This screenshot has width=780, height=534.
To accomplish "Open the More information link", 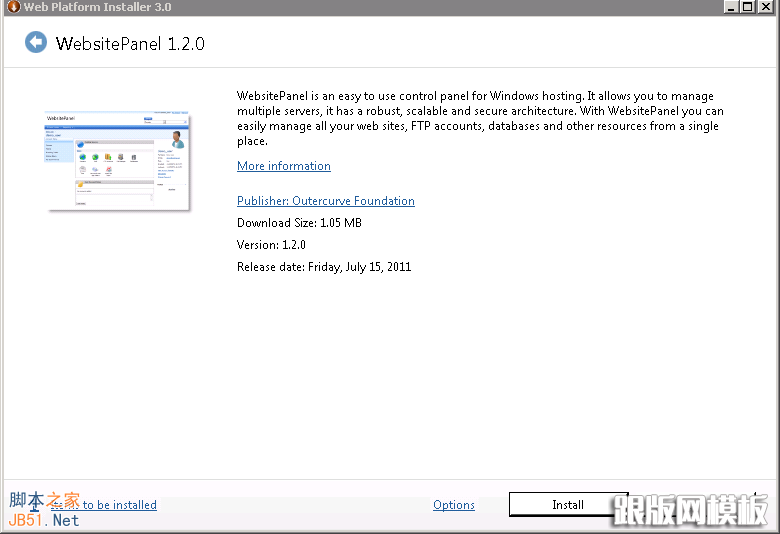I will (x=284, y=166).
